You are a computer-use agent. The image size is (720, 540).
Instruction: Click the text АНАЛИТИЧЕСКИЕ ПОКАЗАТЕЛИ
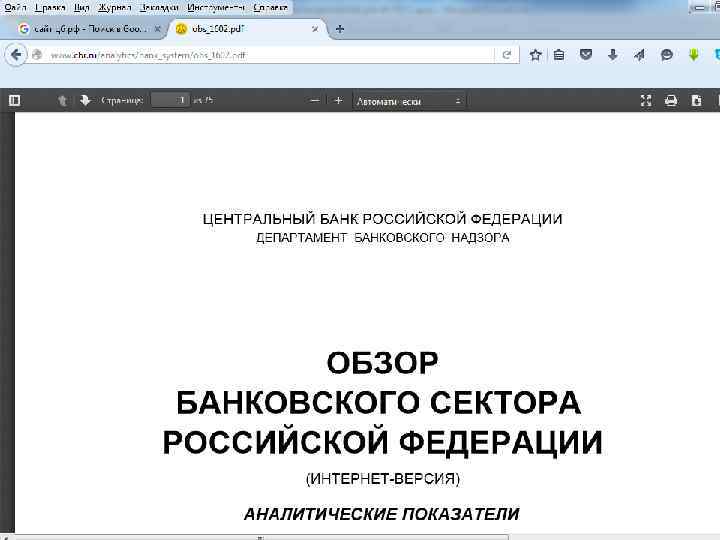click(382, 514)
